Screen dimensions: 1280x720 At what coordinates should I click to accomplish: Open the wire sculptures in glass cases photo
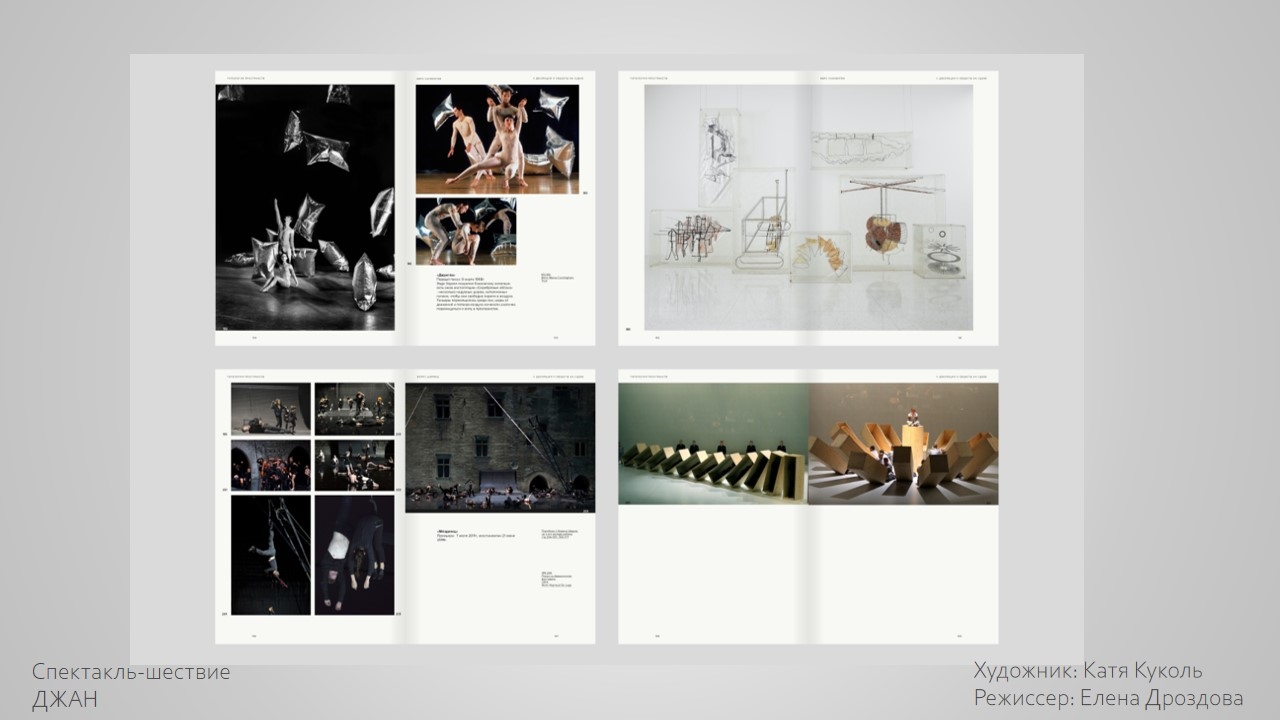[x=808, y=207]
